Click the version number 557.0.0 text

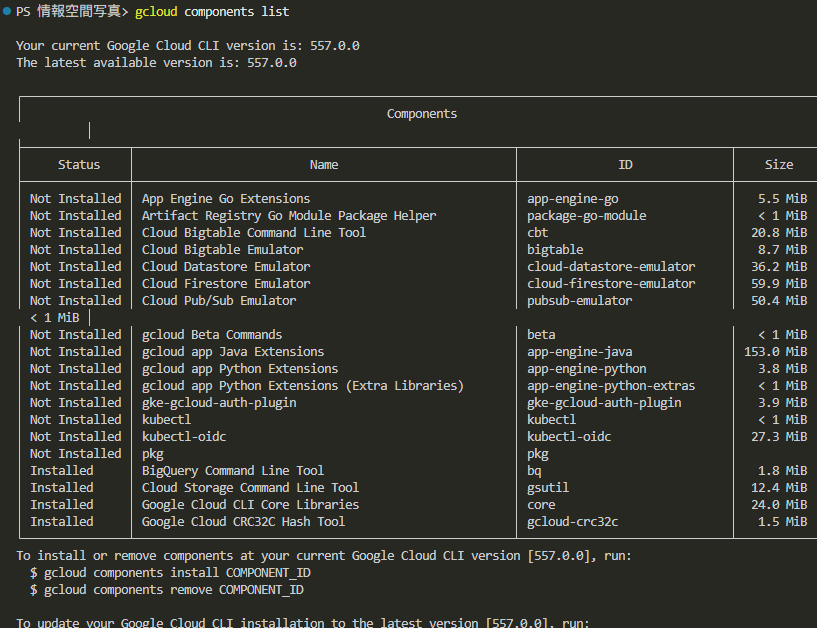coord(333,45)
